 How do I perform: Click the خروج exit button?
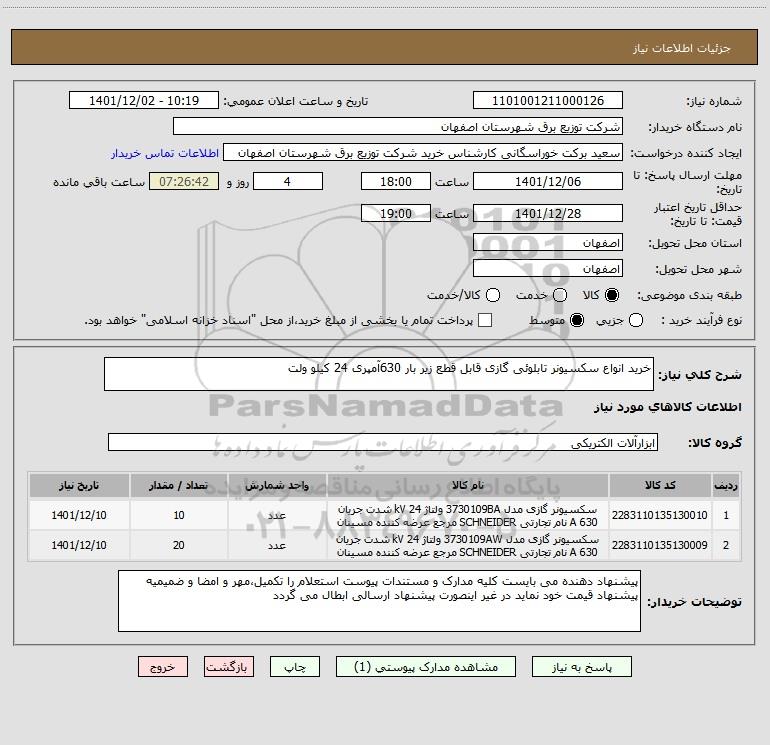point(163,667)
